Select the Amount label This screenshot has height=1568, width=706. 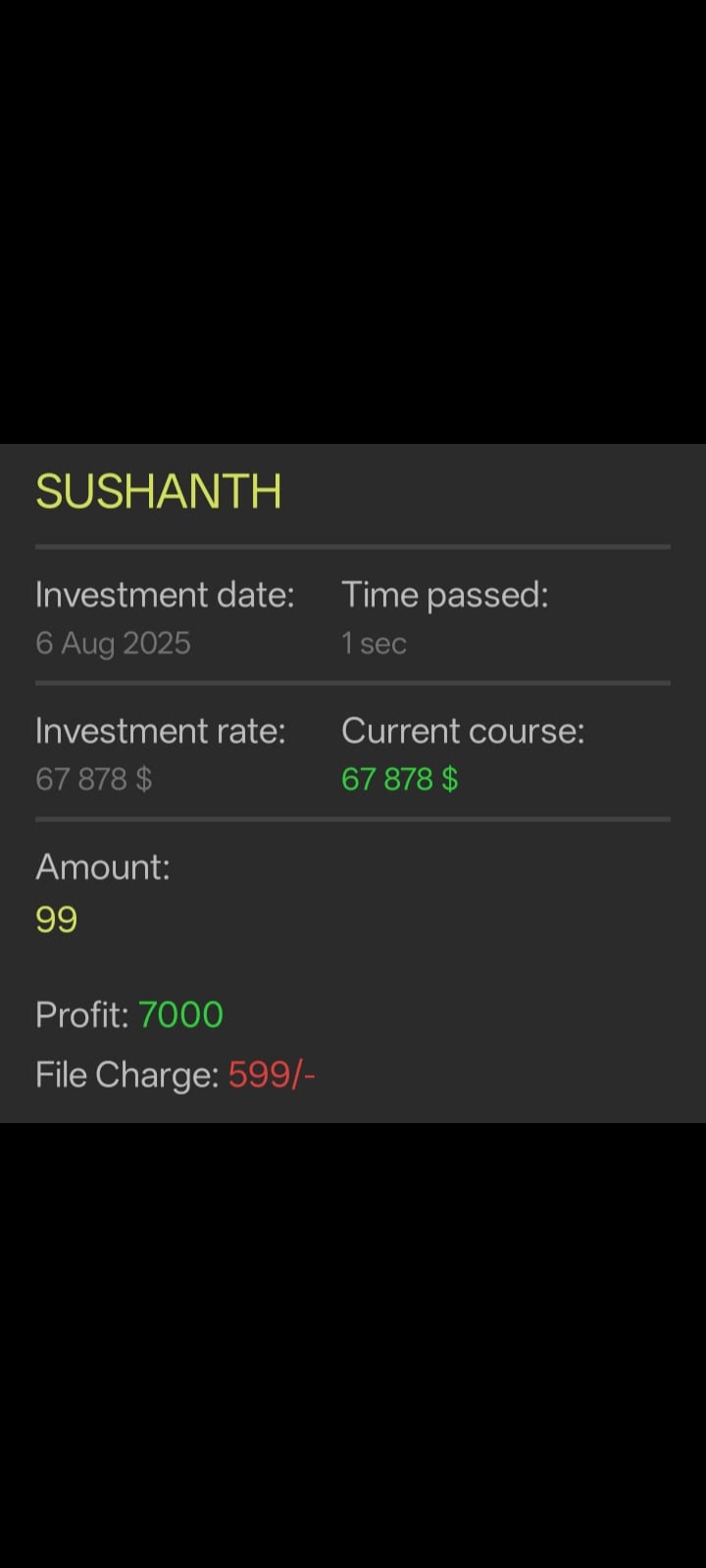pyautogui.click(x=103, y=867)
